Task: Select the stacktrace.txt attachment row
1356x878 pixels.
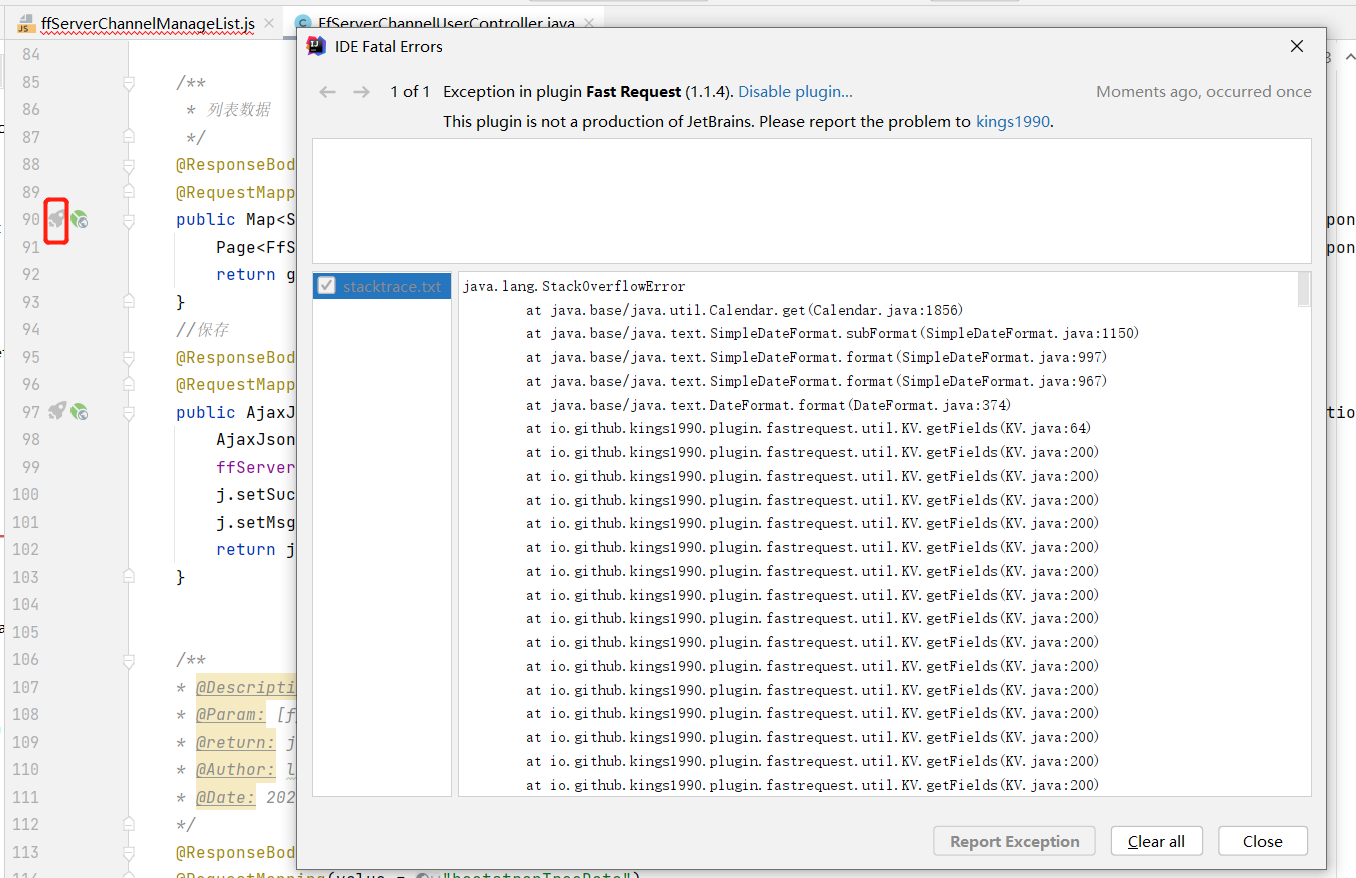Action: [x=382, y=286]
